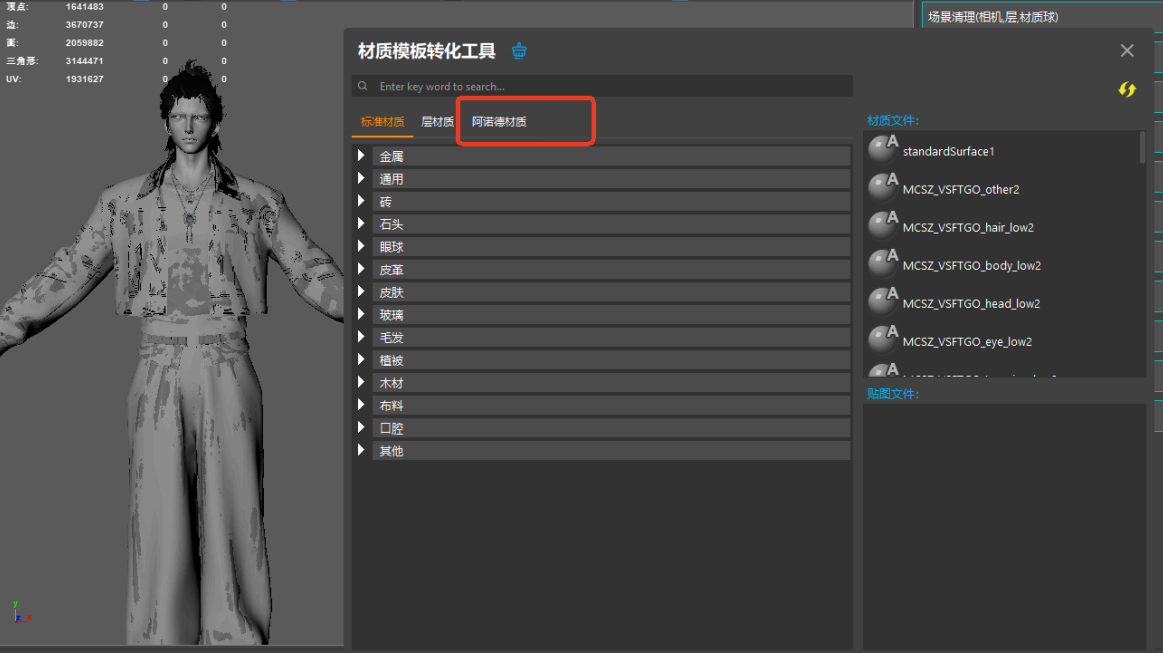Image resolution: width=1163 pixels, height=653 pixels.
Task: Click the 毛发 row label
Action: [392, 338]
